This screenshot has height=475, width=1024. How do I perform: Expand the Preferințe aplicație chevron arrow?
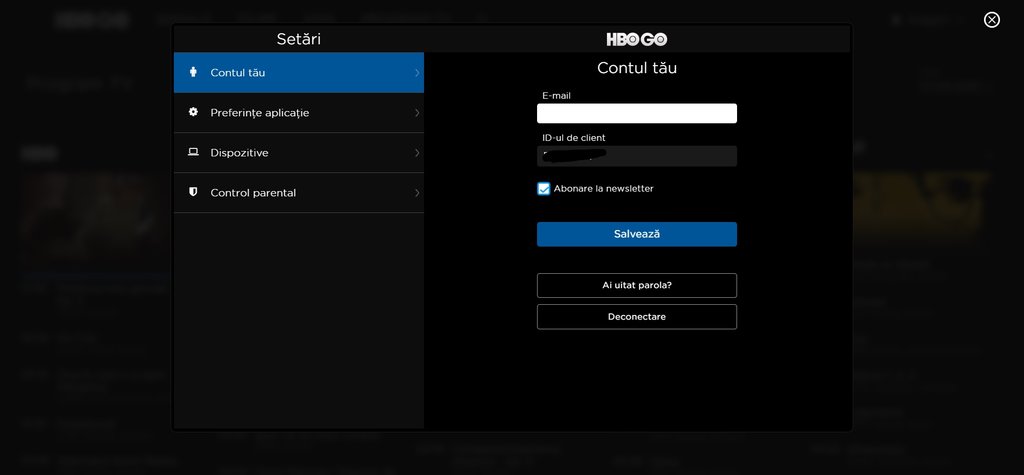point(417,112)
